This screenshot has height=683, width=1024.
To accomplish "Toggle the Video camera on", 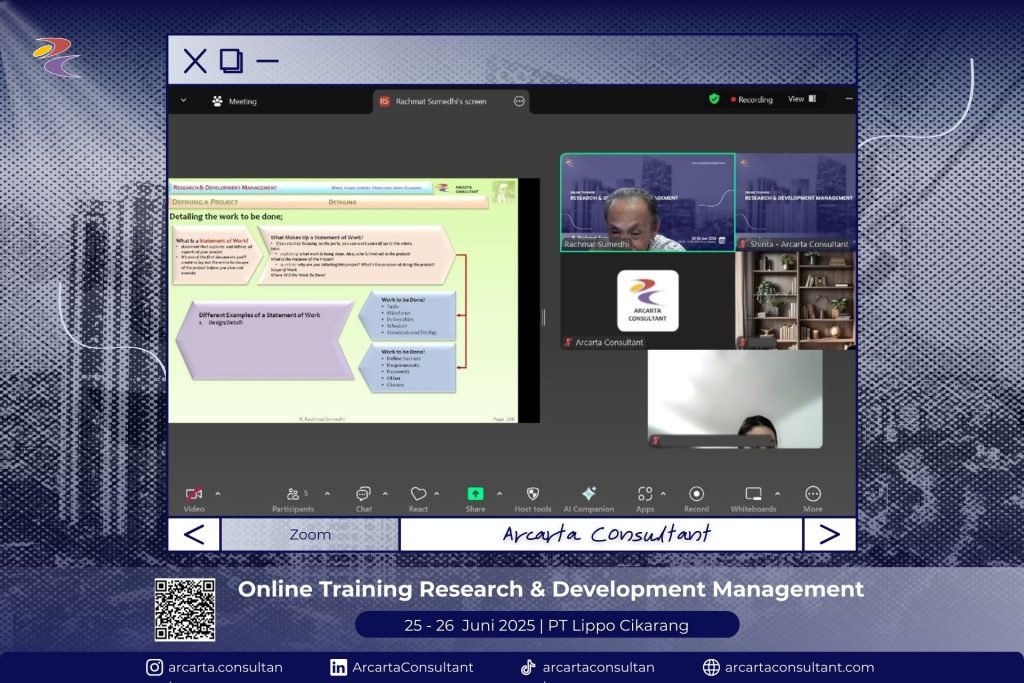I will pyautogui.click(x=194, y=495).
